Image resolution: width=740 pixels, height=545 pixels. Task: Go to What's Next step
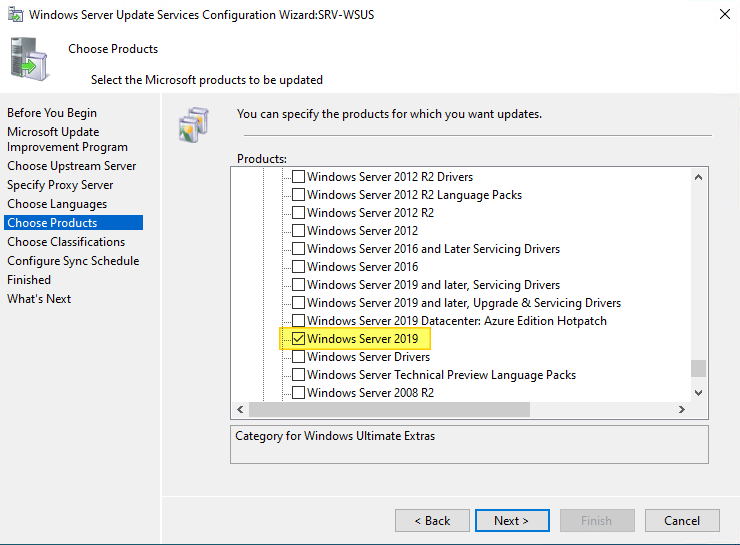pyautogui.click(x=39, y=299)
